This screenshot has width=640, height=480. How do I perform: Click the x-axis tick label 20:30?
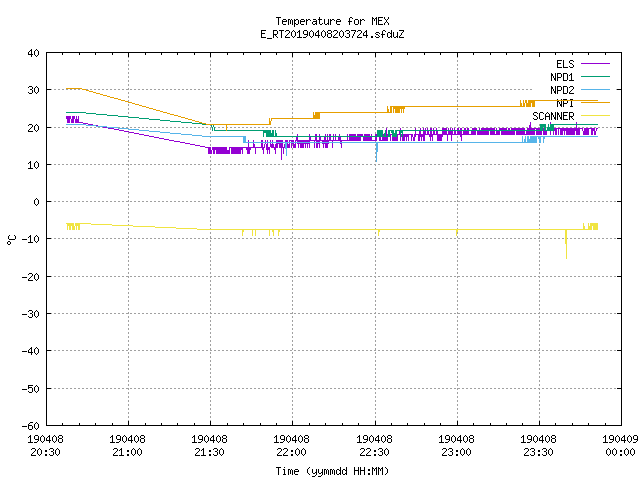pos(45,452)
